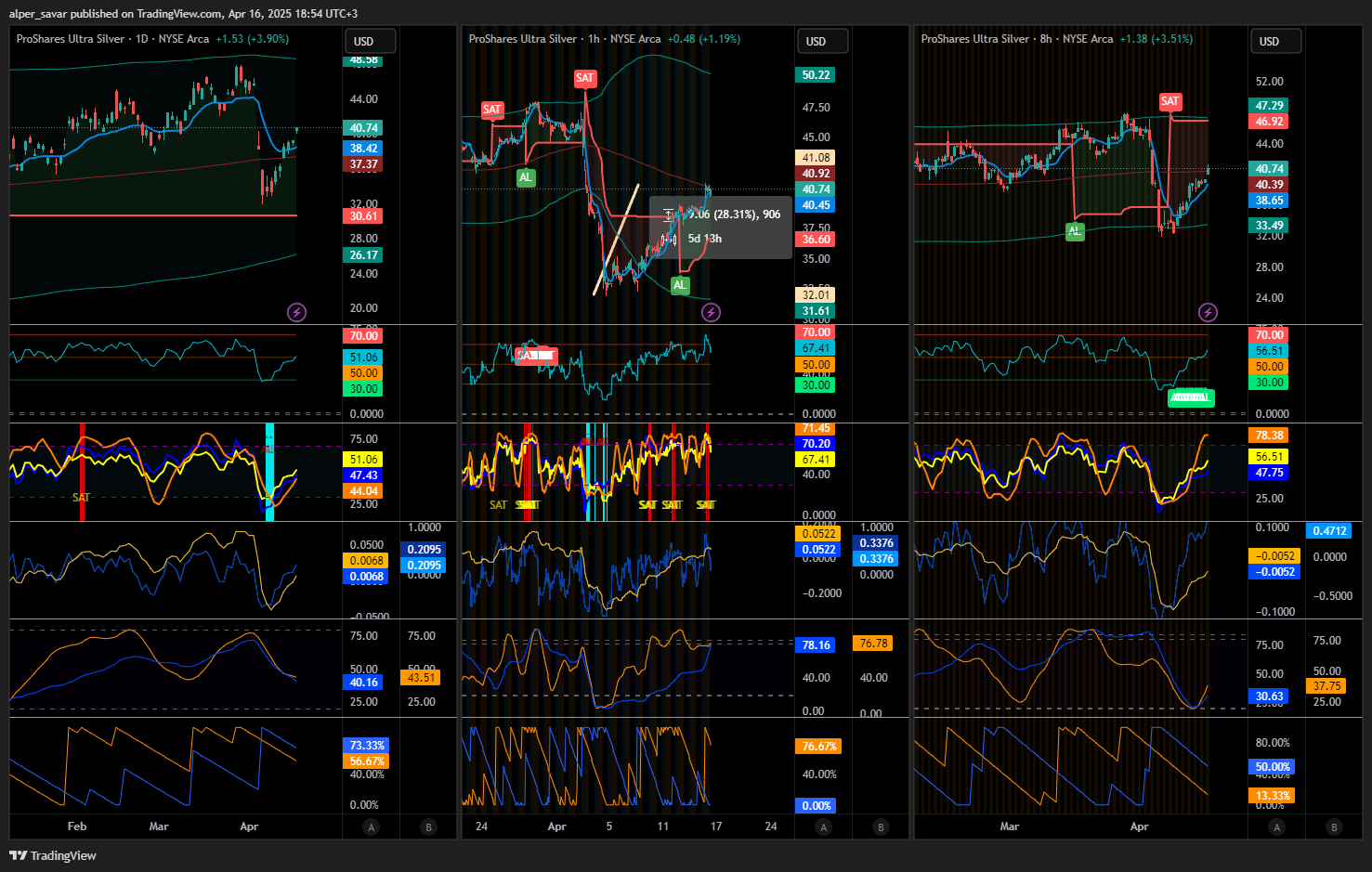Select the SAT label above the 1h chart's highest peak
Image resolution: width=1372 pixels, height=872 pixels.
584,78
